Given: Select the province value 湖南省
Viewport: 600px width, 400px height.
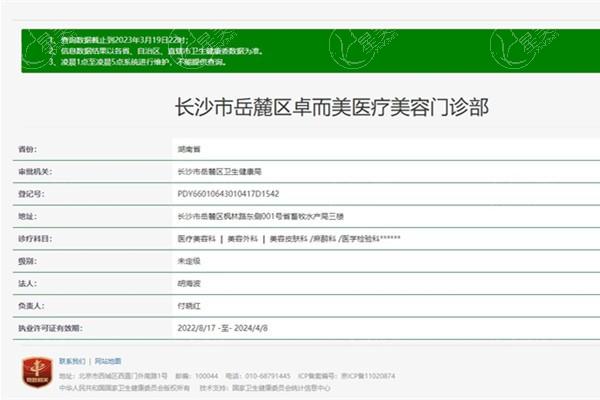Looking at the screenshot, I should click(x=189, y=149).
